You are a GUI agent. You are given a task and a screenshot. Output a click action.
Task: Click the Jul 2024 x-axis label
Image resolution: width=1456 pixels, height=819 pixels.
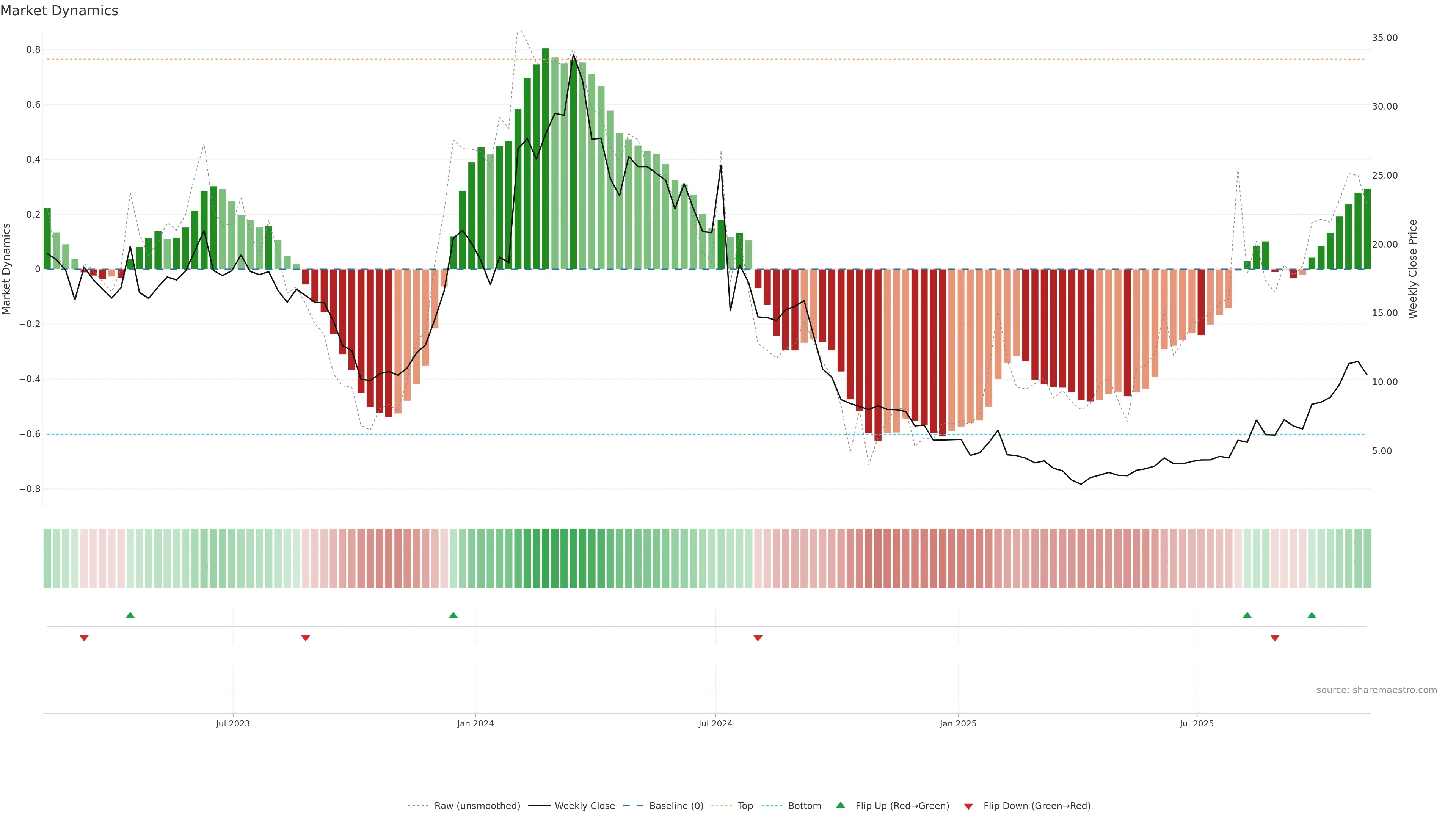715,723
